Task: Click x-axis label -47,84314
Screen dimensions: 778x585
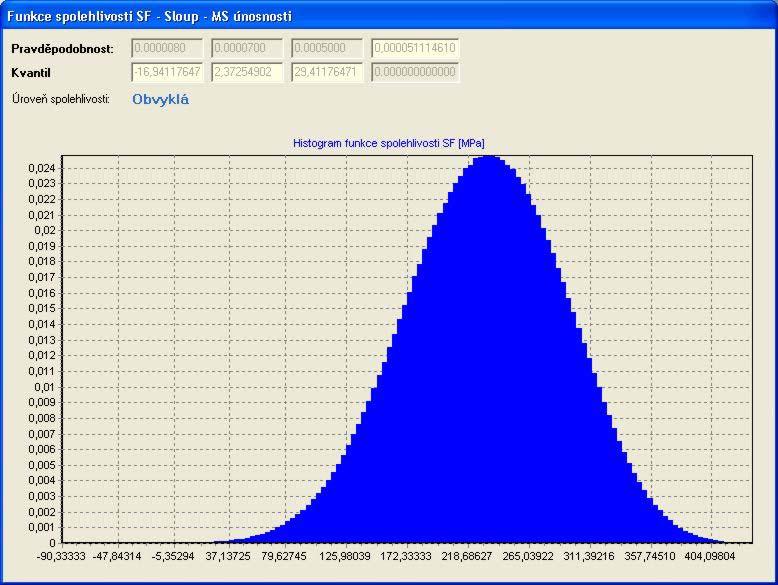Action: click(117, 556)
